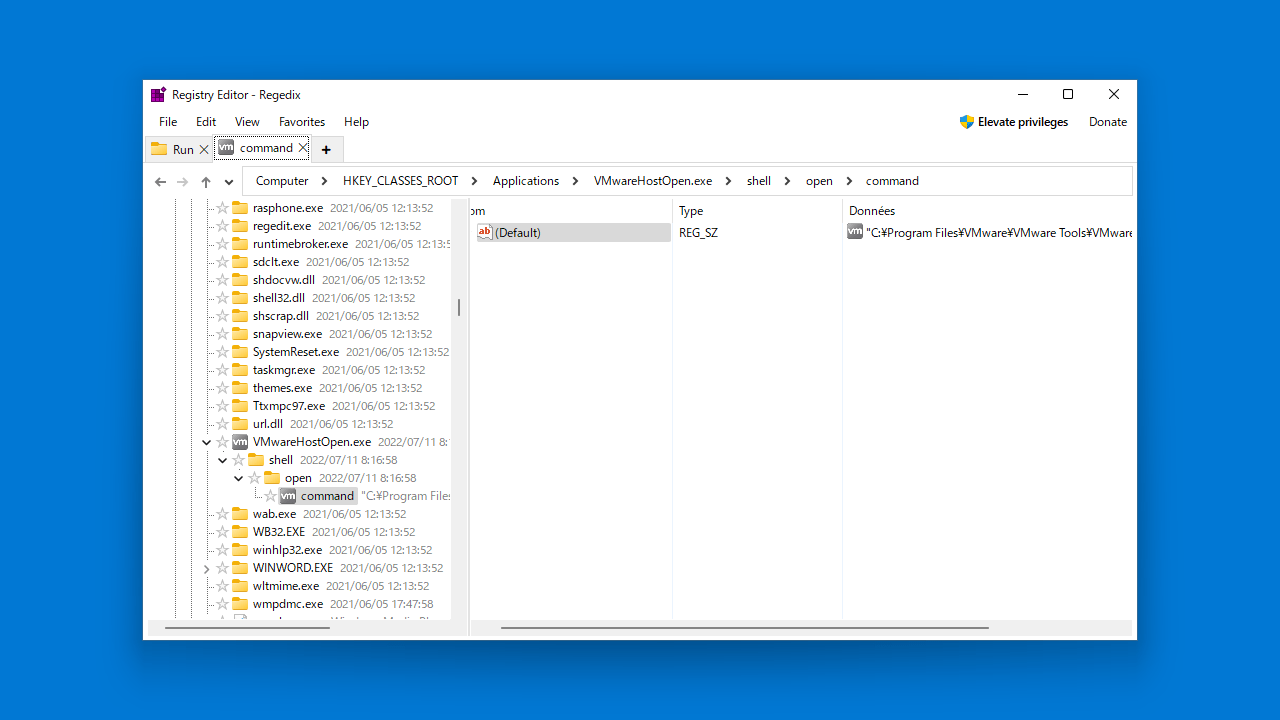
Task: Toggle favorite star for wab.exe
Action: (222, 514)
